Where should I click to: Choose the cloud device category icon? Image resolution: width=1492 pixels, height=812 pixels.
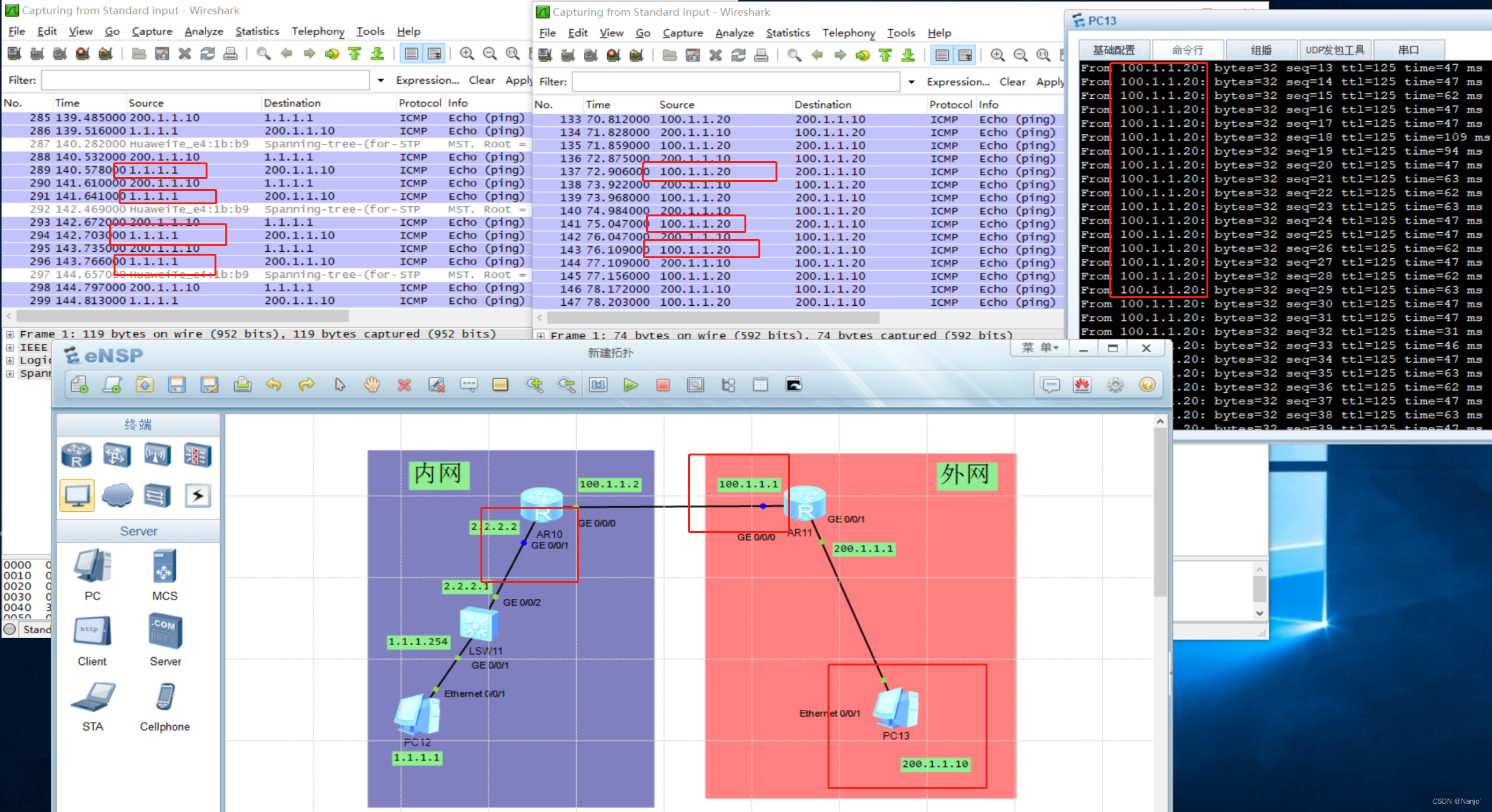(117, 495)
